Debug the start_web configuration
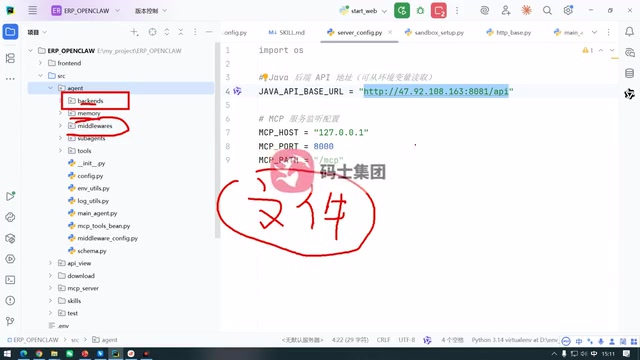640x360 pixels. point(420,11)
